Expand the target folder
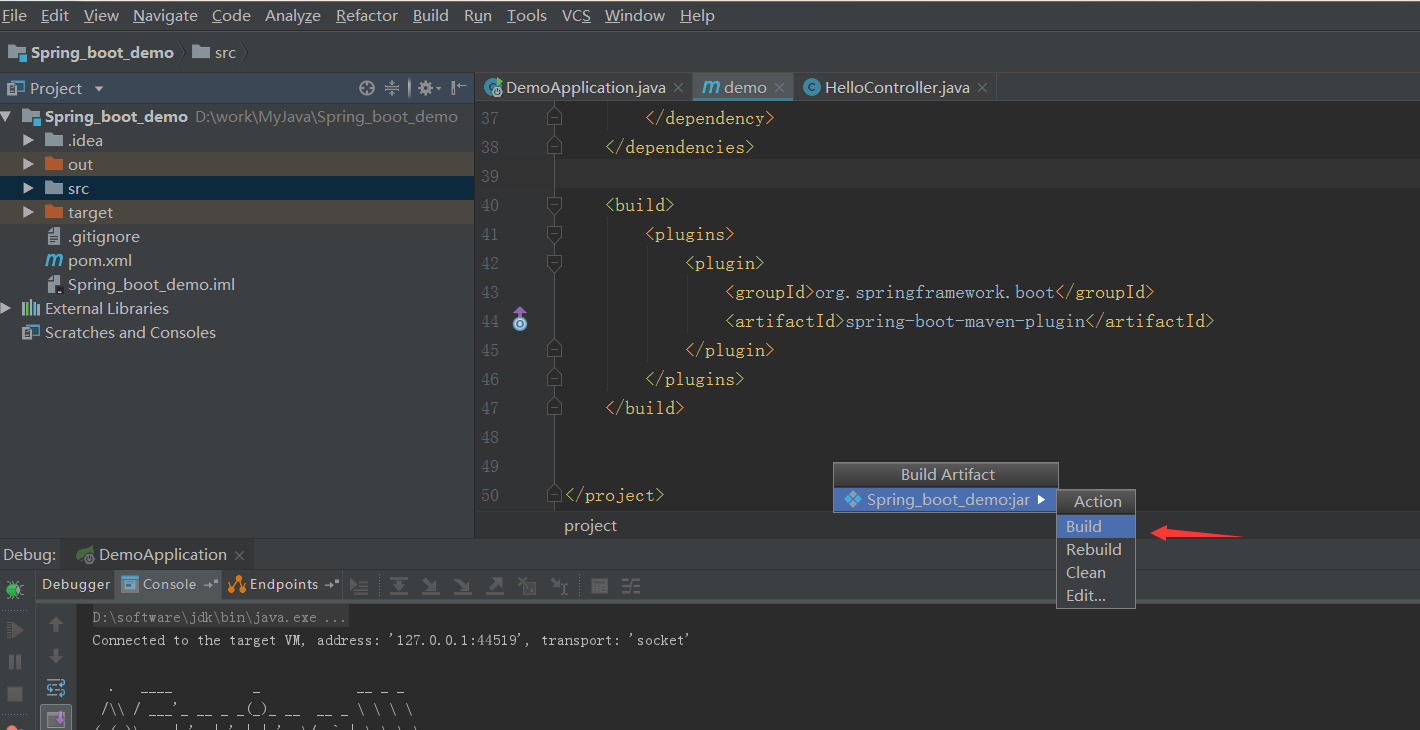 (28, 212)
